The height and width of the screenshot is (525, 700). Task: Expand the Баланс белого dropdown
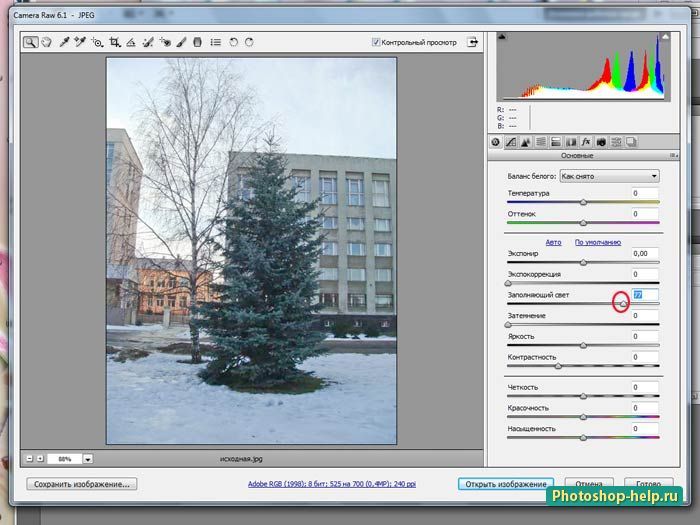click(609, 176)
